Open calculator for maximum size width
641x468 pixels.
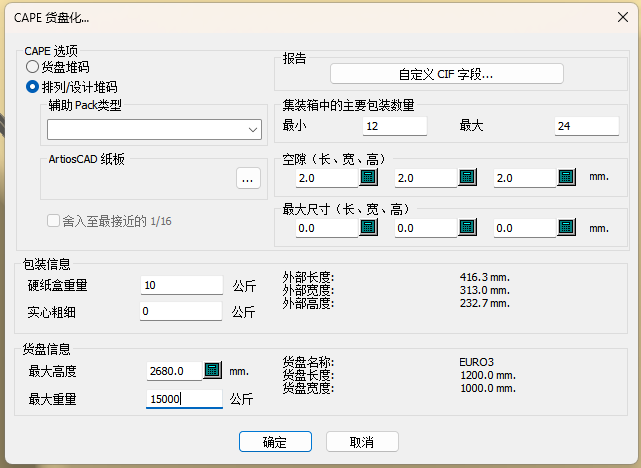tap(467, 228)
